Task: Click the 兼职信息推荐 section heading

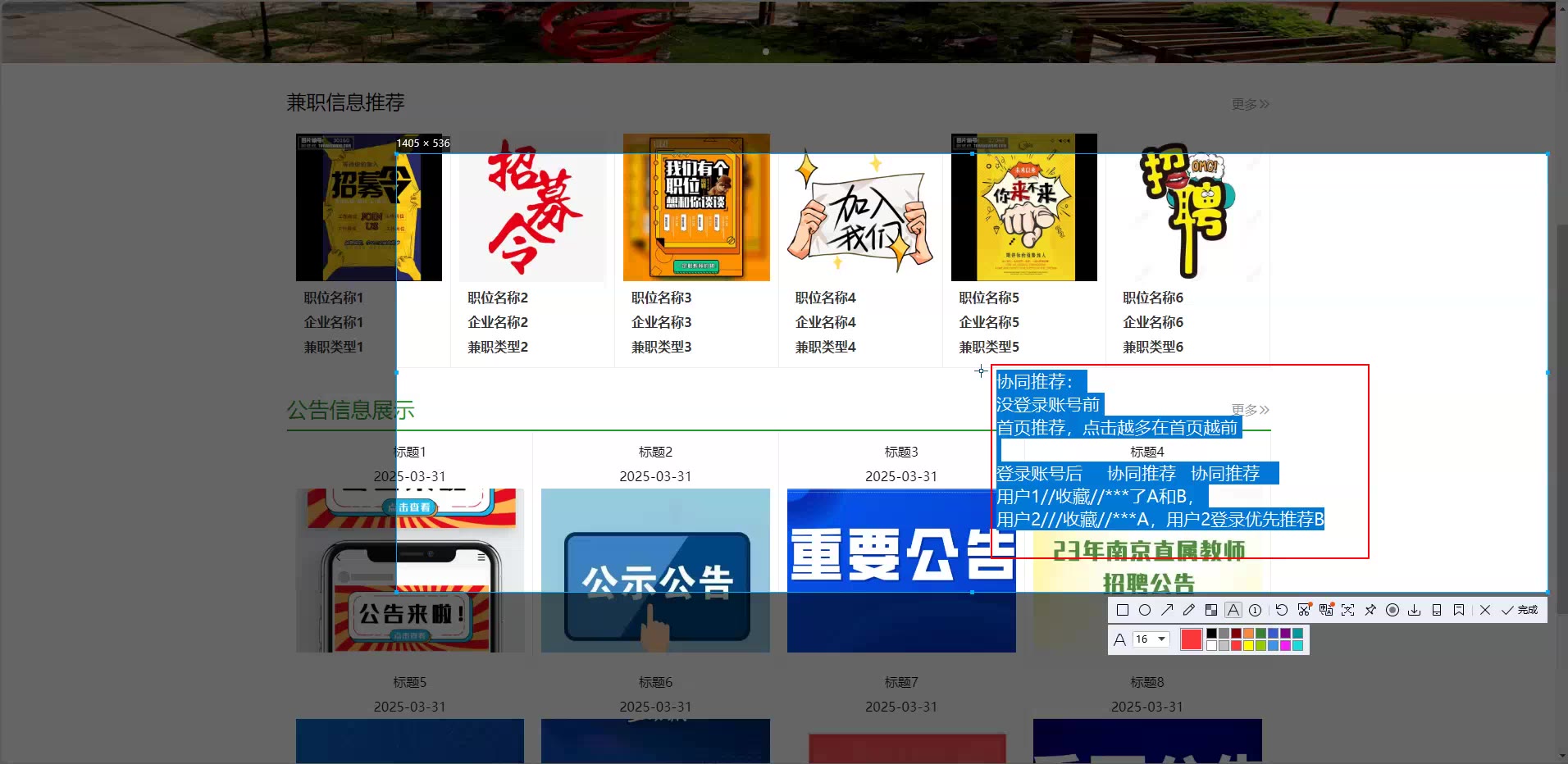Action: point(345,102)
